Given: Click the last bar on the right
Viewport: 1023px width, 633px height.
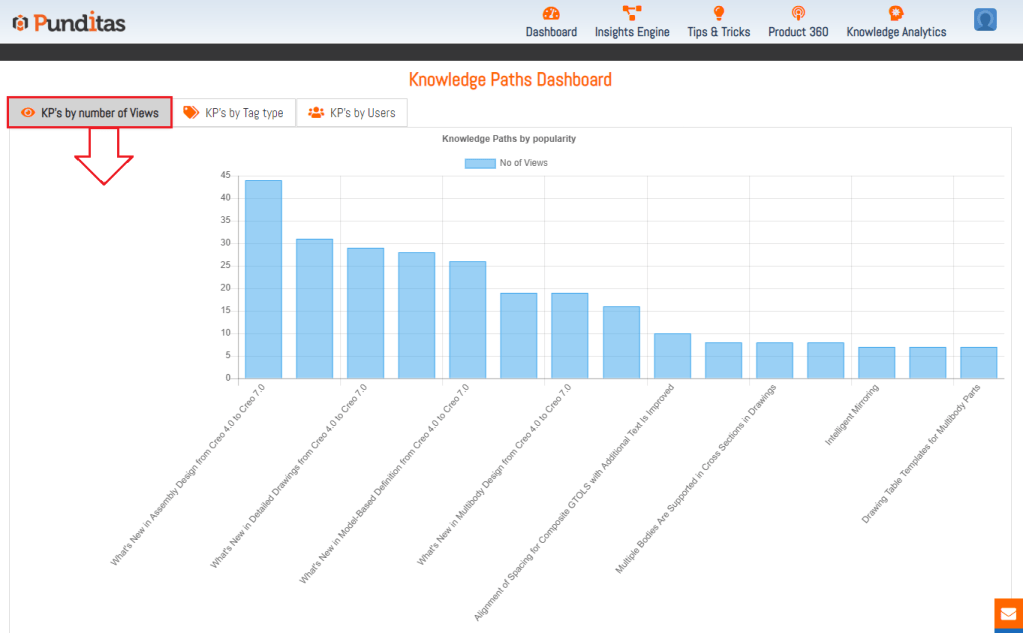Looking at the screenshot, I should (978, 363).
